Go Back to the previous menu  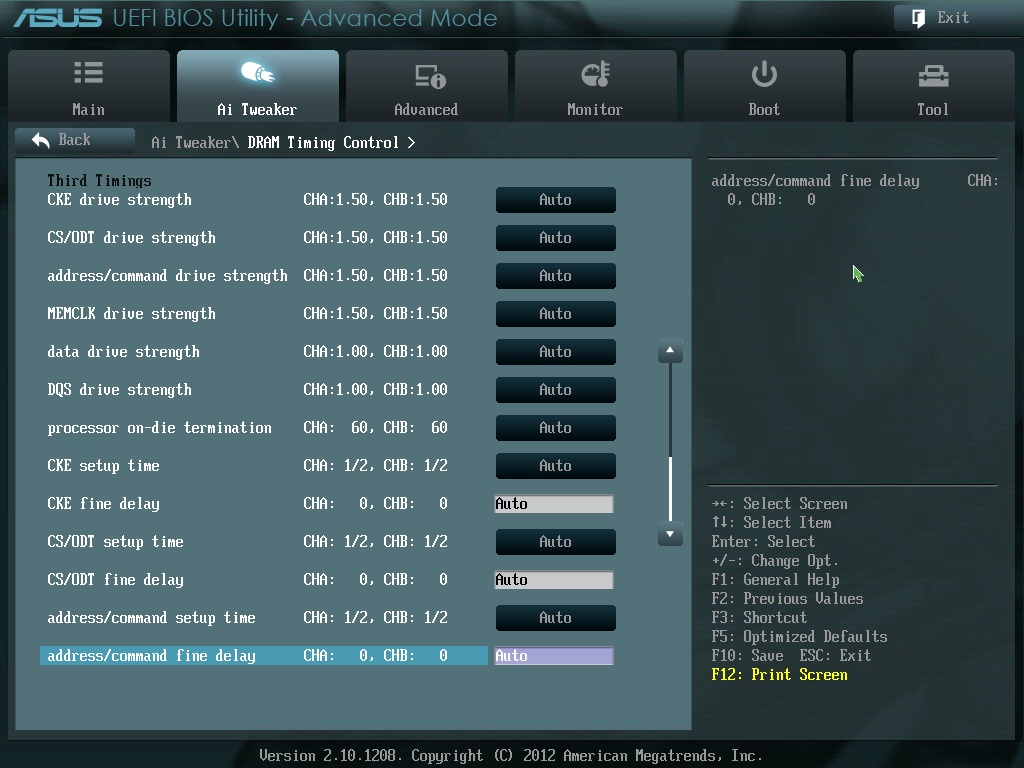click(75, 140)
